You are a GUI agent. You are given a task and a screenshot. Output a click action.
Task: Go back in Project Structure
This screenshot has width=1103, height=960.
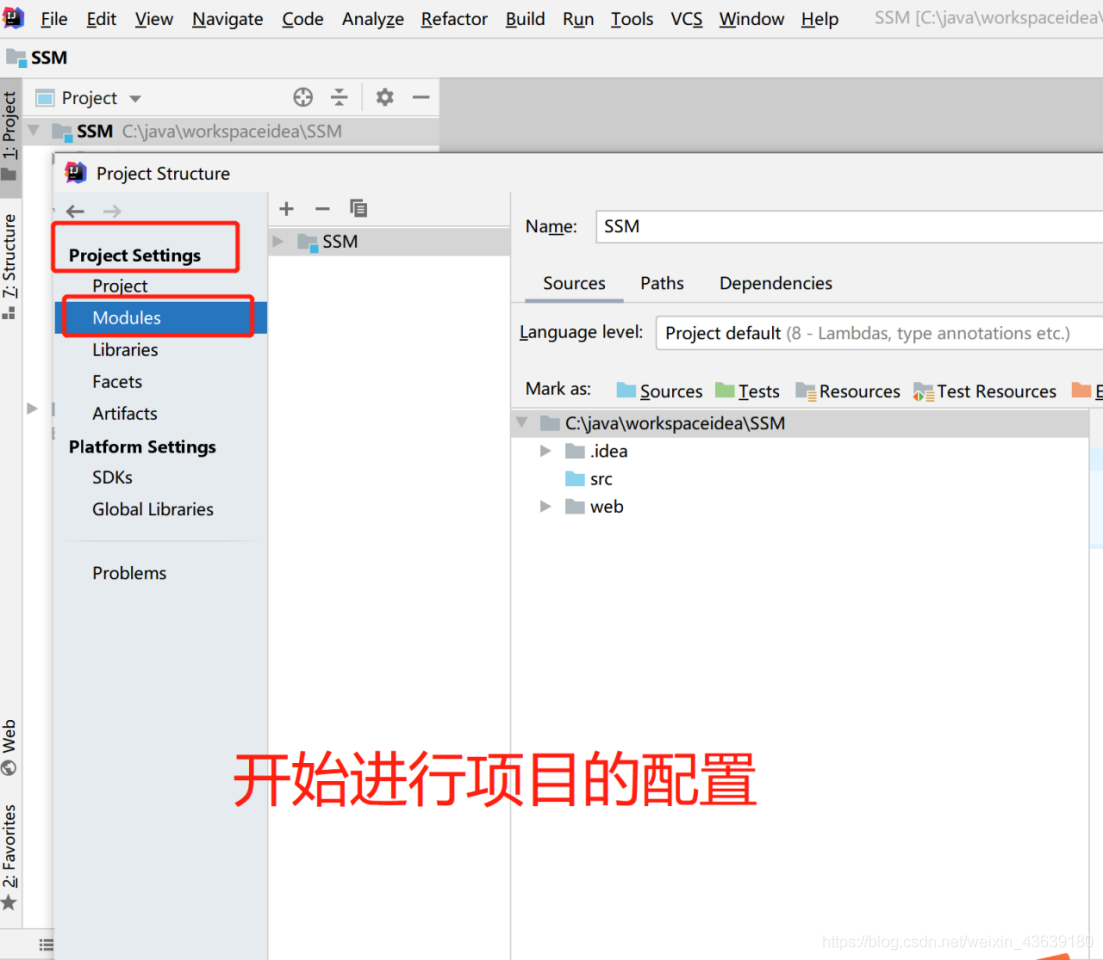[75, 211]
